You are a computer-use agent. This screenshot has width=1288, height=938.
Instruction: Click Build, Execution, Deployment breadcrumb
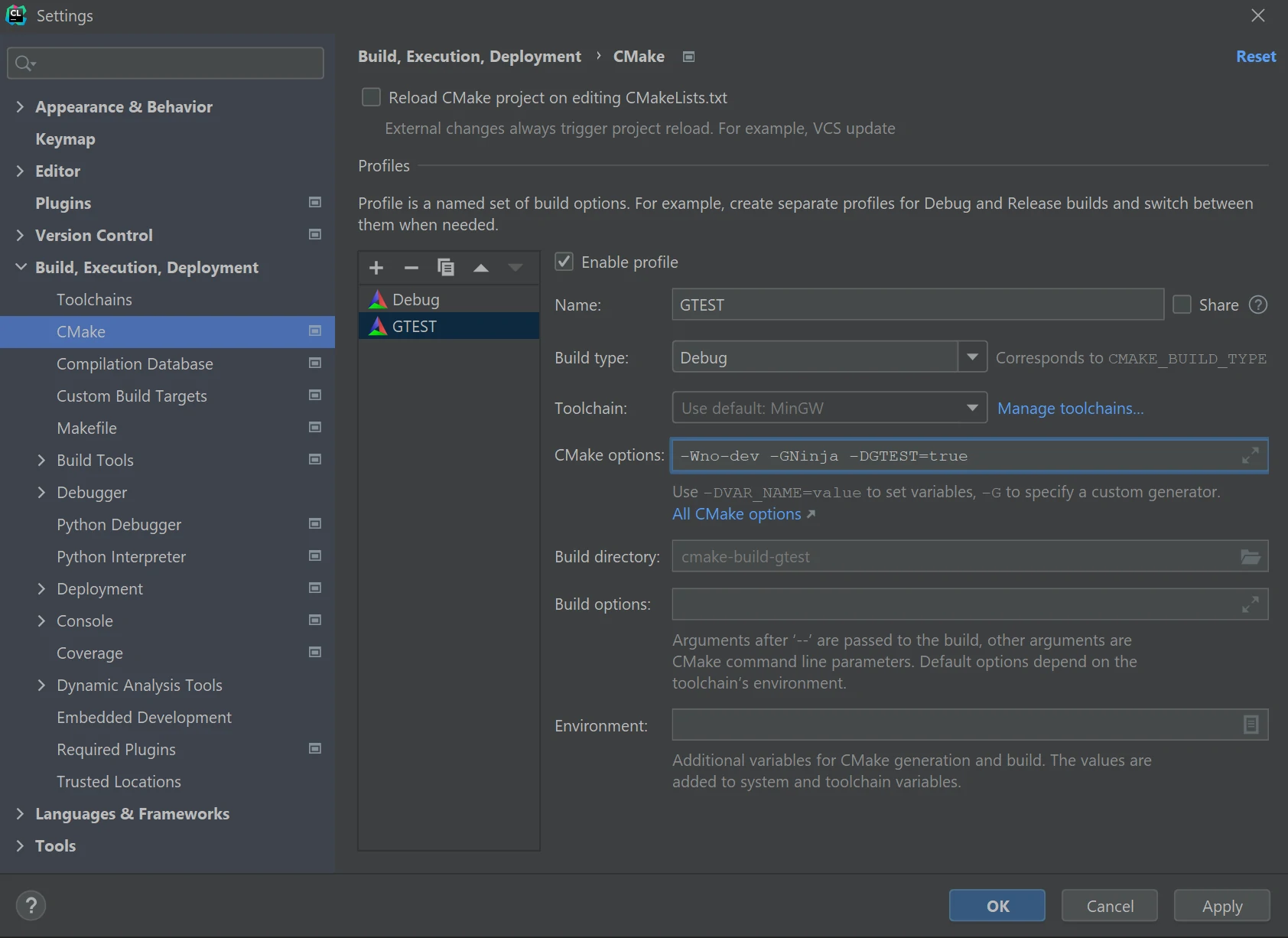pos(470,57)
